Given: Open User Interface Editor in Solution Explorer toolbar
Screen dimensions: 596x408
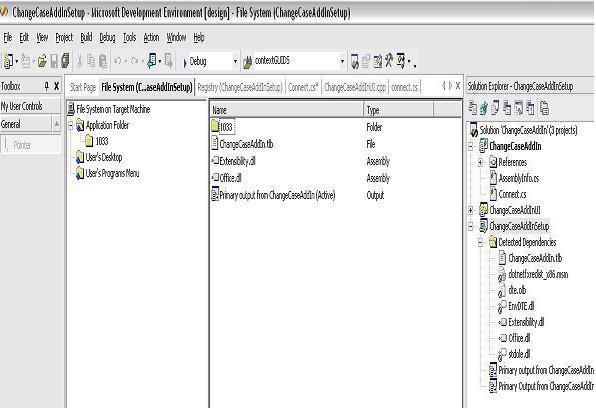Looking at the screenshot, I should coord(507,108).
